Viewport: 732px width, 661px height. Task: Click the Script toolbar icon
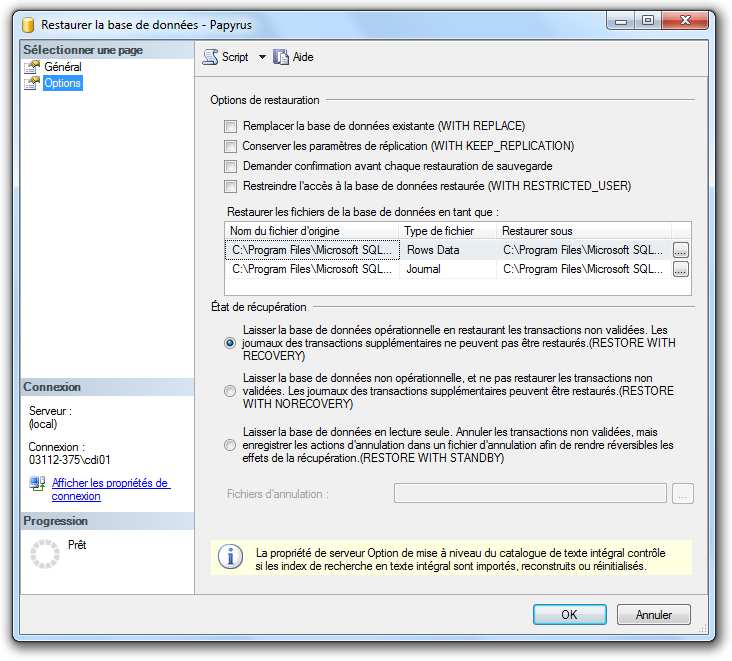point(210,58)
